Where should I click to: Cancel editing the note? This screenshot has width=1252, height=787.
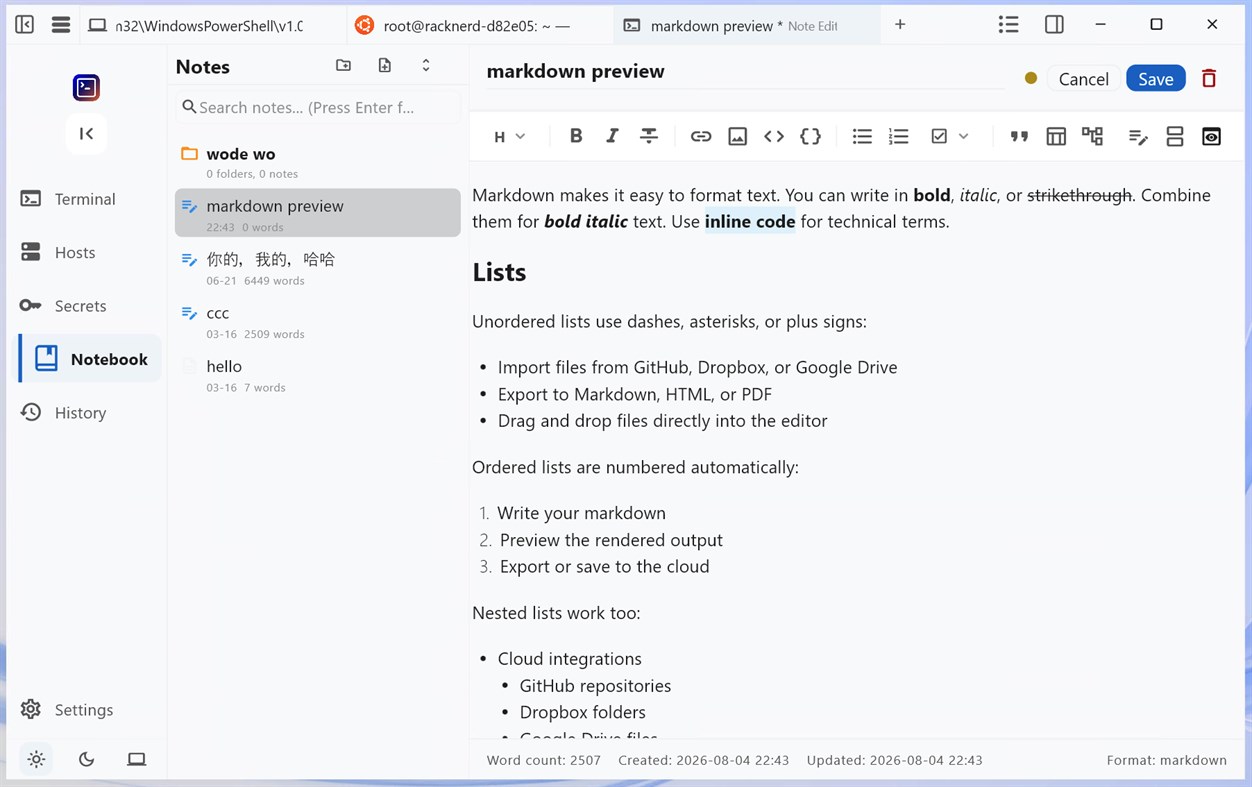click(x=1083, y=79)
